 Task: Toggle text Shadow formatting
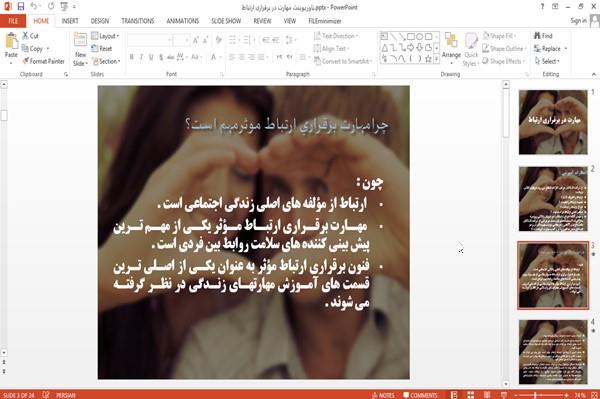[x=161, y=57]
